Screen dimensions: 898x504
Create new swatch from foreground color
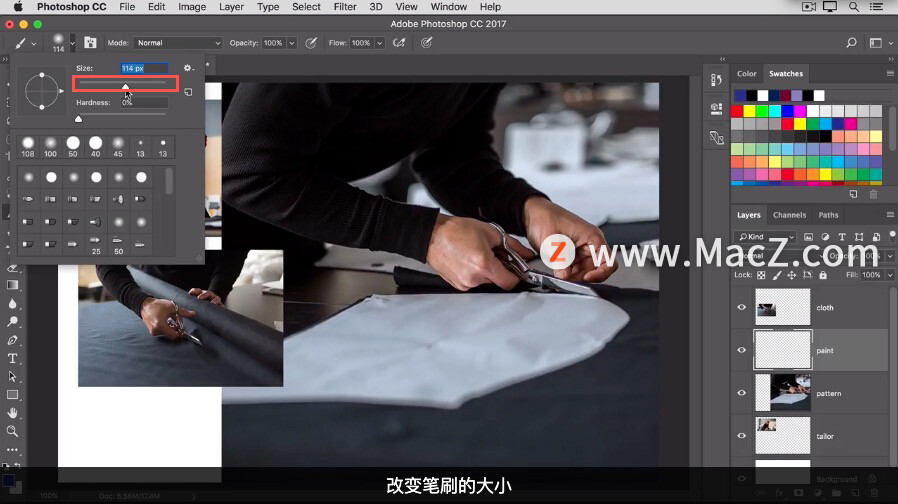tap(853, 194)
